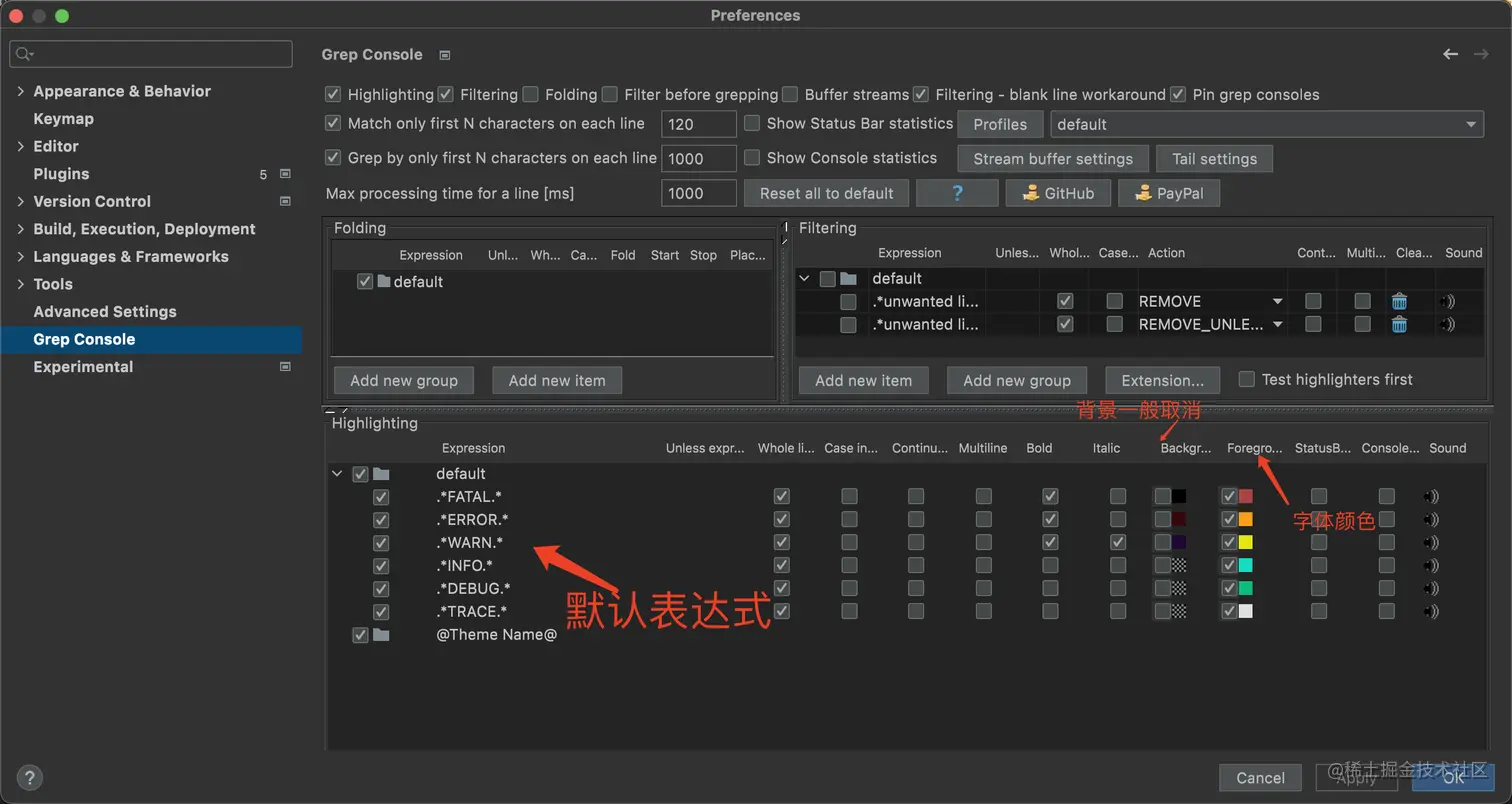This screenshot has width=1512, height=804.
Task: Click the trash icon in the REMOVE filter row
Action: (x=1400, y=301)
